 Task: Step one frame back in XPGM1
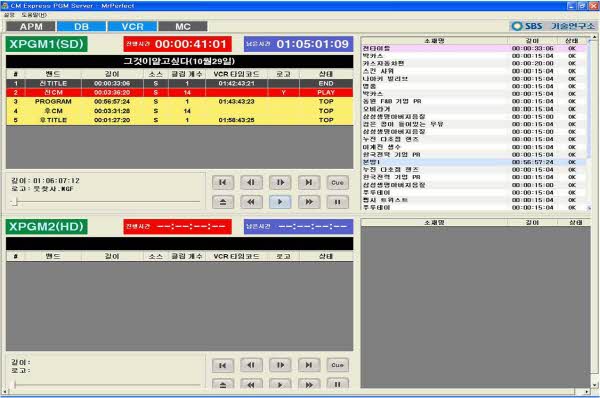[x=251, y=183]
